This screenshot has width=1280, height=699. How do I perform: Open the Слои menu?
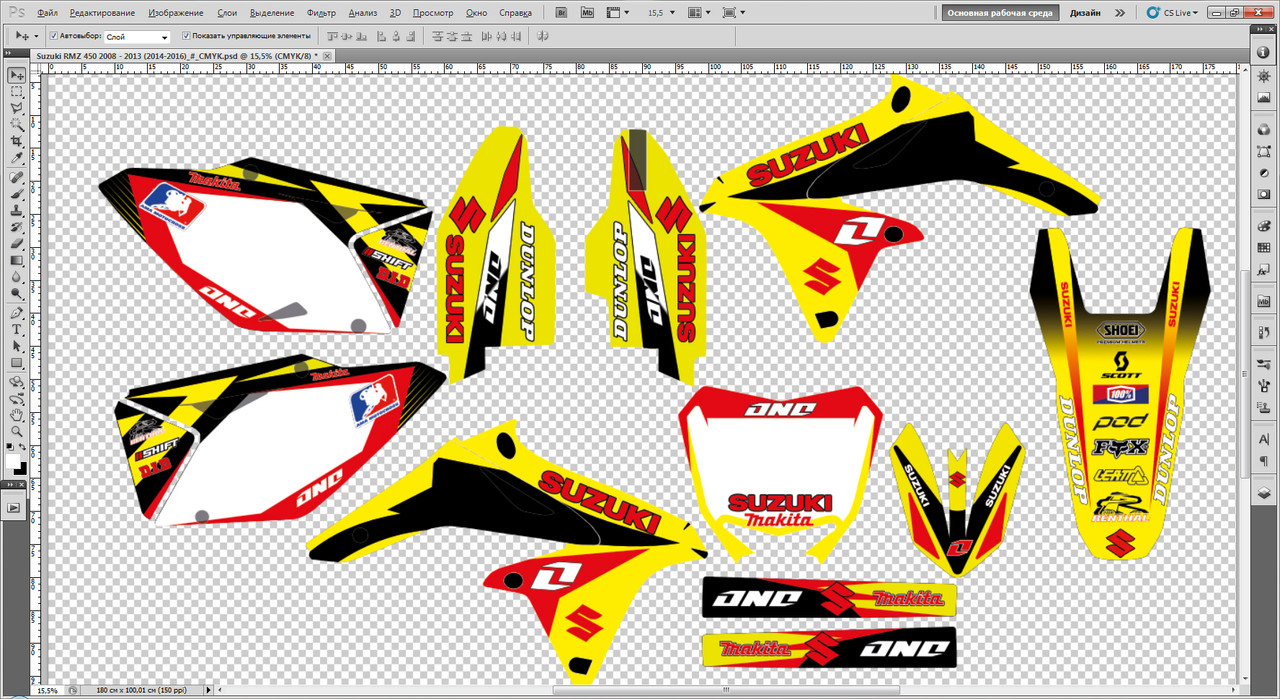(227, 13)
